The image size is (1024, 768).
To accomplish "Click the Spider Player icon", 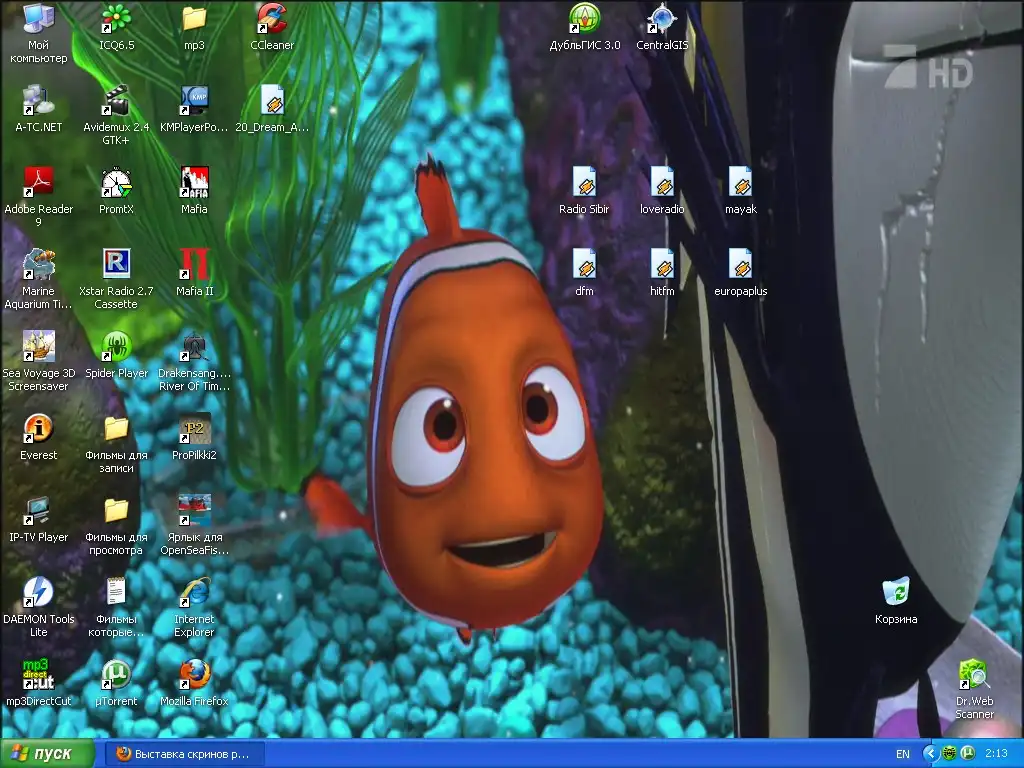I will (x=117, y=347).
